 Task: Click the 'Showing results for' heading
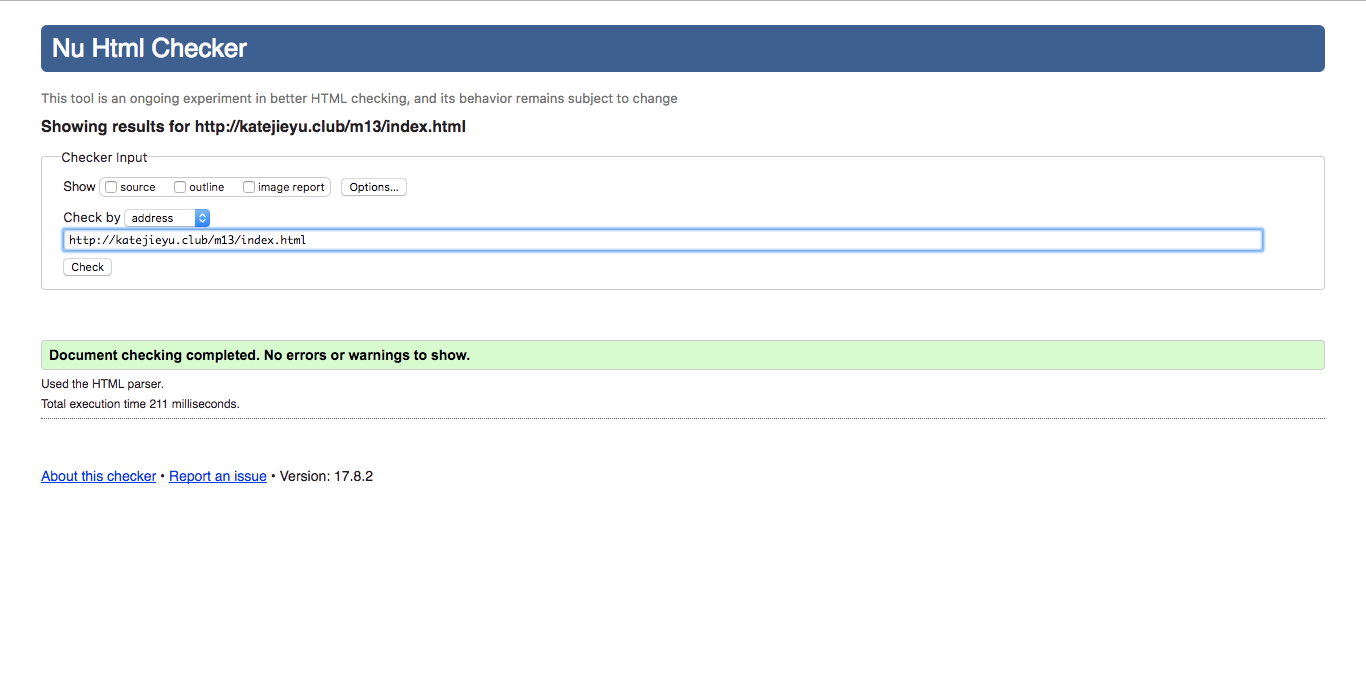pyautogui.click(x=253, y=127)
